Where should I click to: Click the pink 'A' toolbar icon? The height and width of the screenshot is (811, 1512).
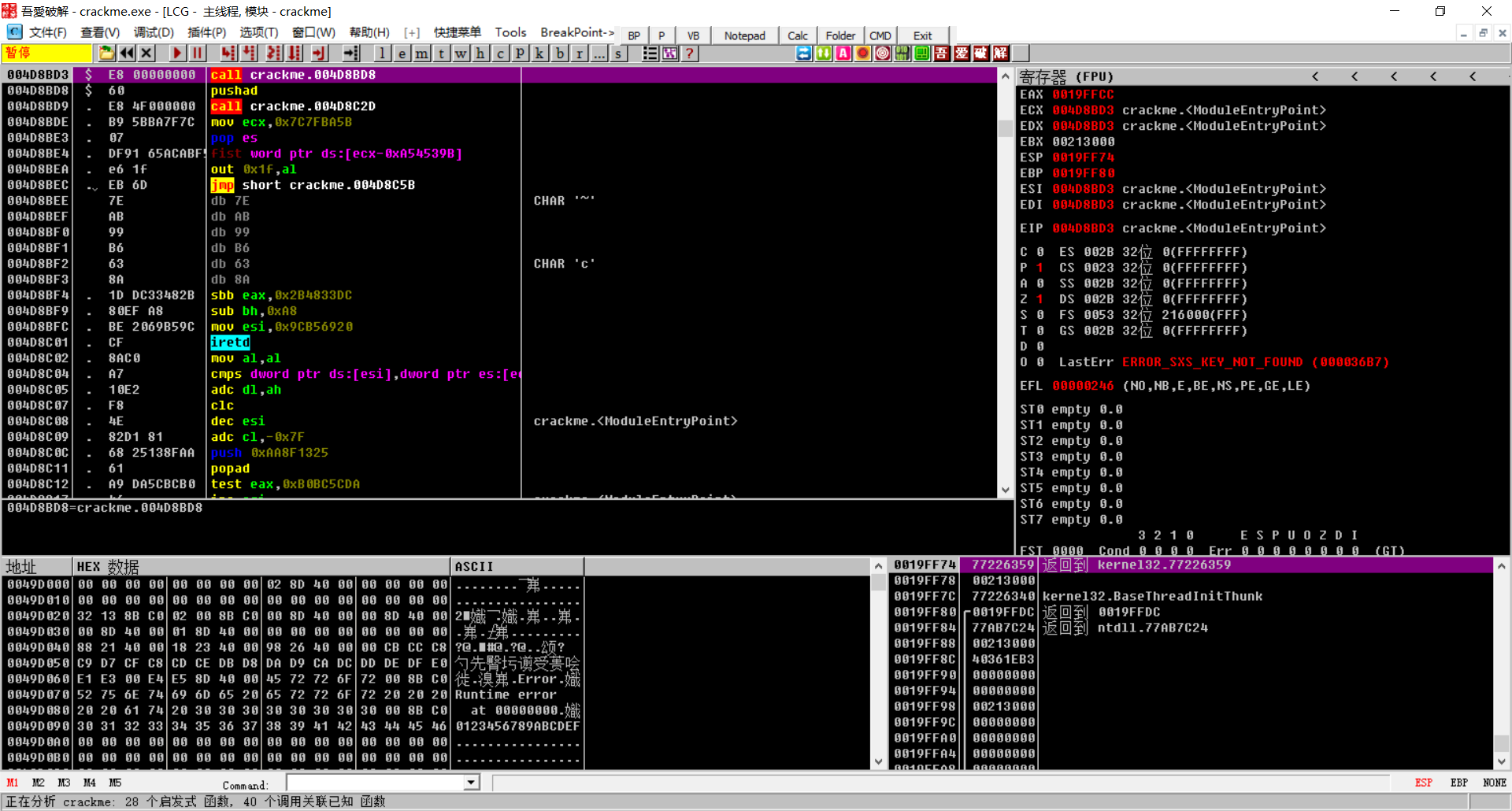click(x=843, y=54)
